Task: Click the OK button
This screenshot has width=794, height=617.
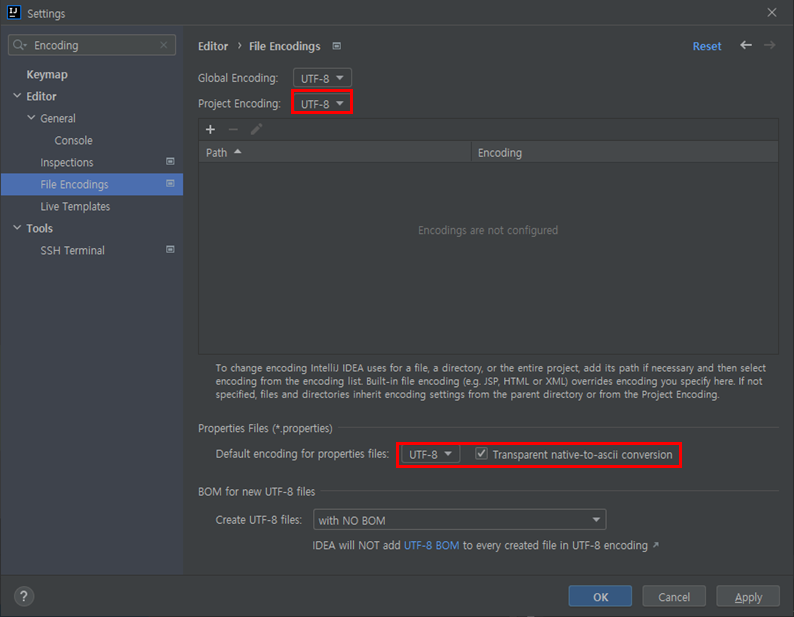Action: [600, 596]
